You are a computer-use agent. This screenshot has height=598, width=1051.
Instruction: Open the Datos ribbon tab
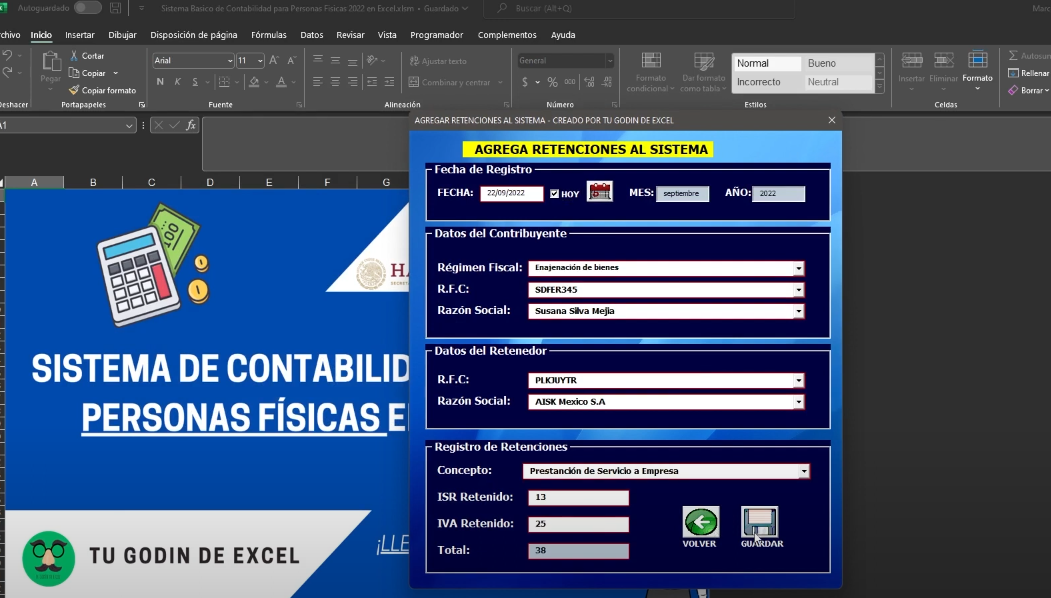(312, 35)
